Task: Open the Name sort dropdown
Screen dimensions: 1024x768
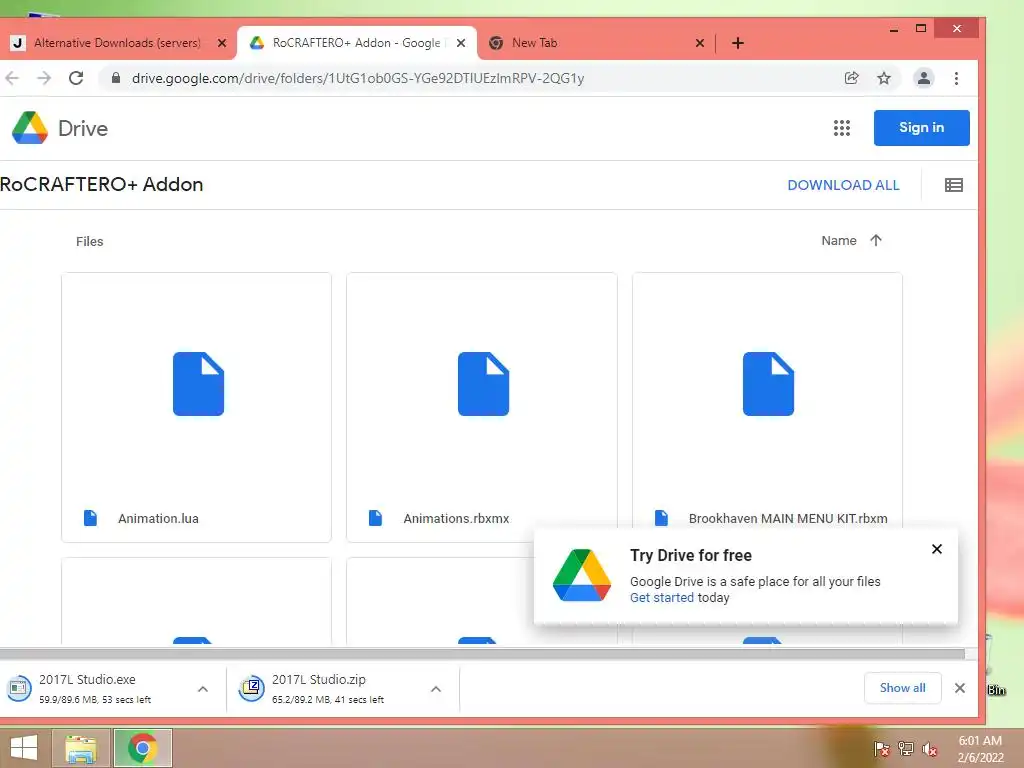Action: coord(839,241)
